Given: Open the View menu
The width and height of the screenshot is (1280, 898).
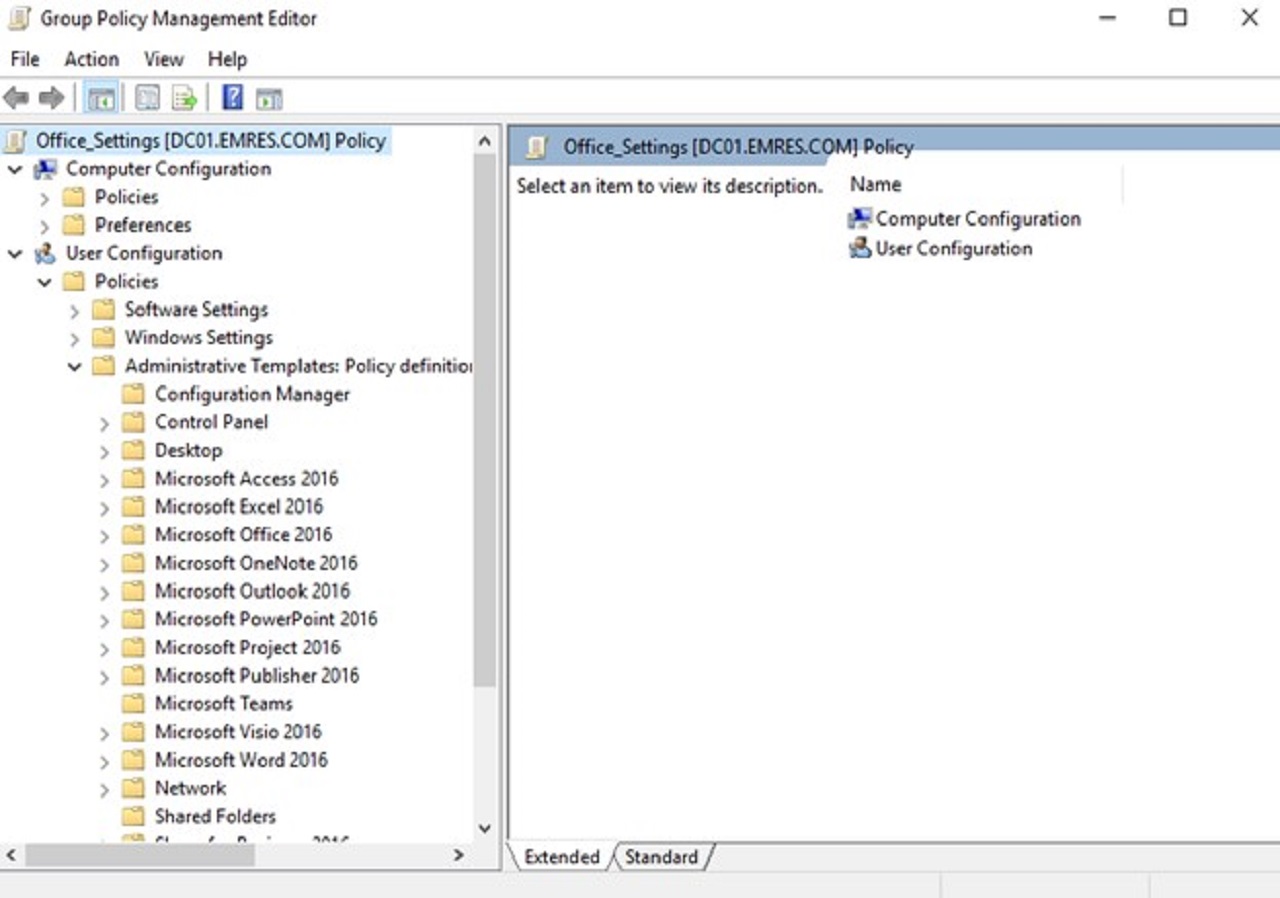Looking at the screenshot, I should (164, 59).
